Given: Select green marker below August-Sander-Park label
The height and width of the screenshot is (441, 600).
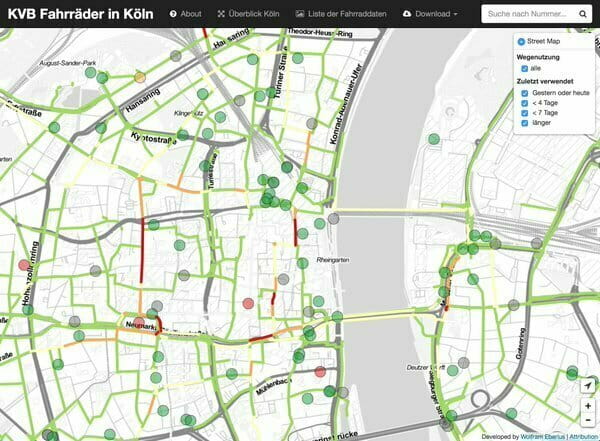Looking at the screenshot, I should (x=90, y=72).
